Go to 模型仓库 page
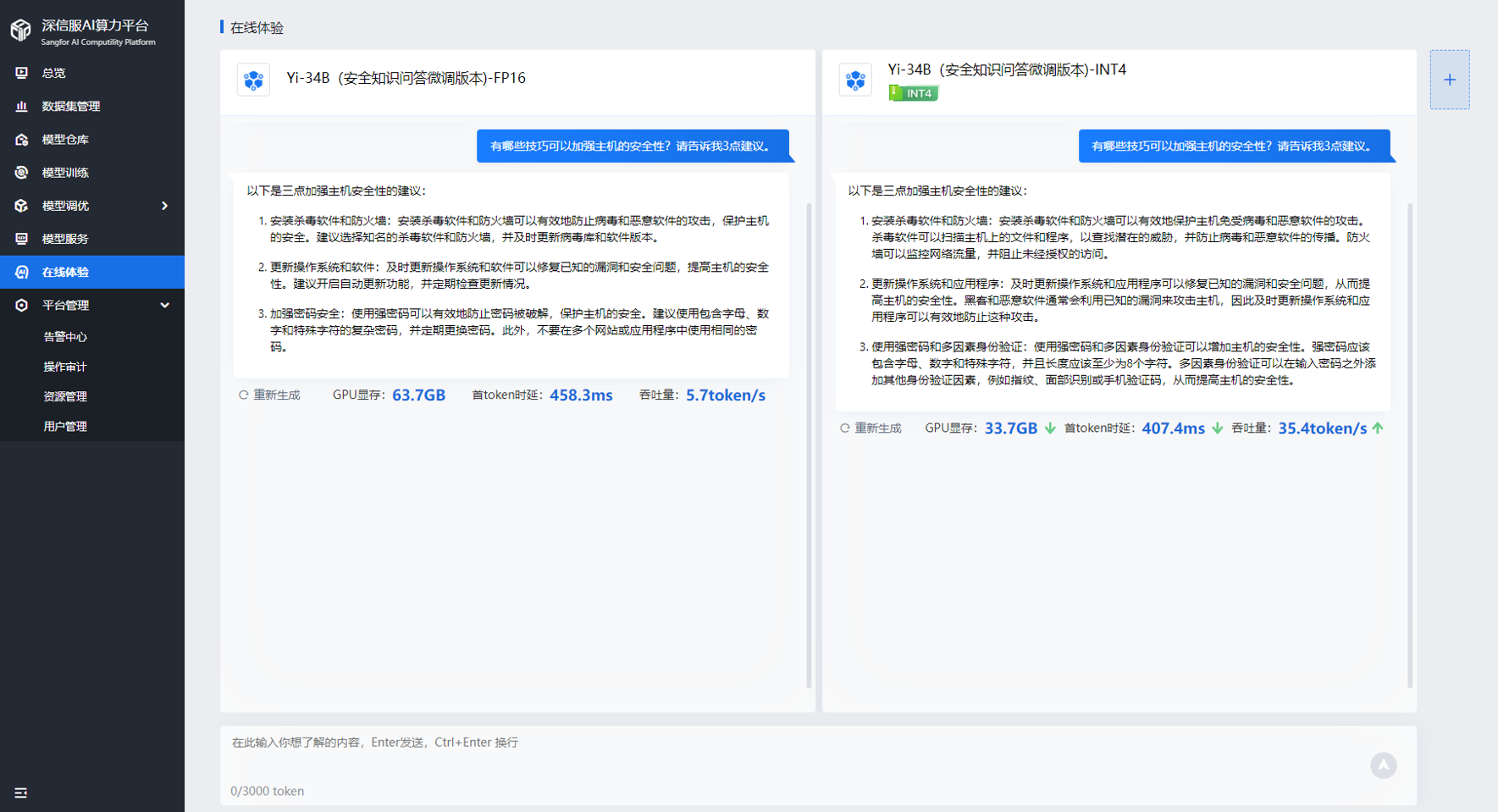The image size is (1498, 812). click(92, 139)
